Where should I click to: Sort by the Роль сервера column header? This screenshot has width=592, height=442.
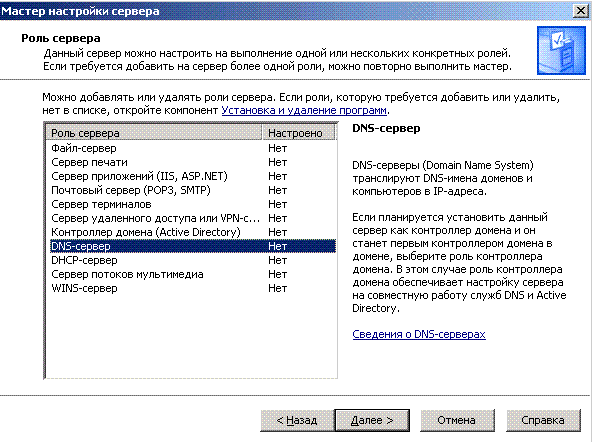154,133
